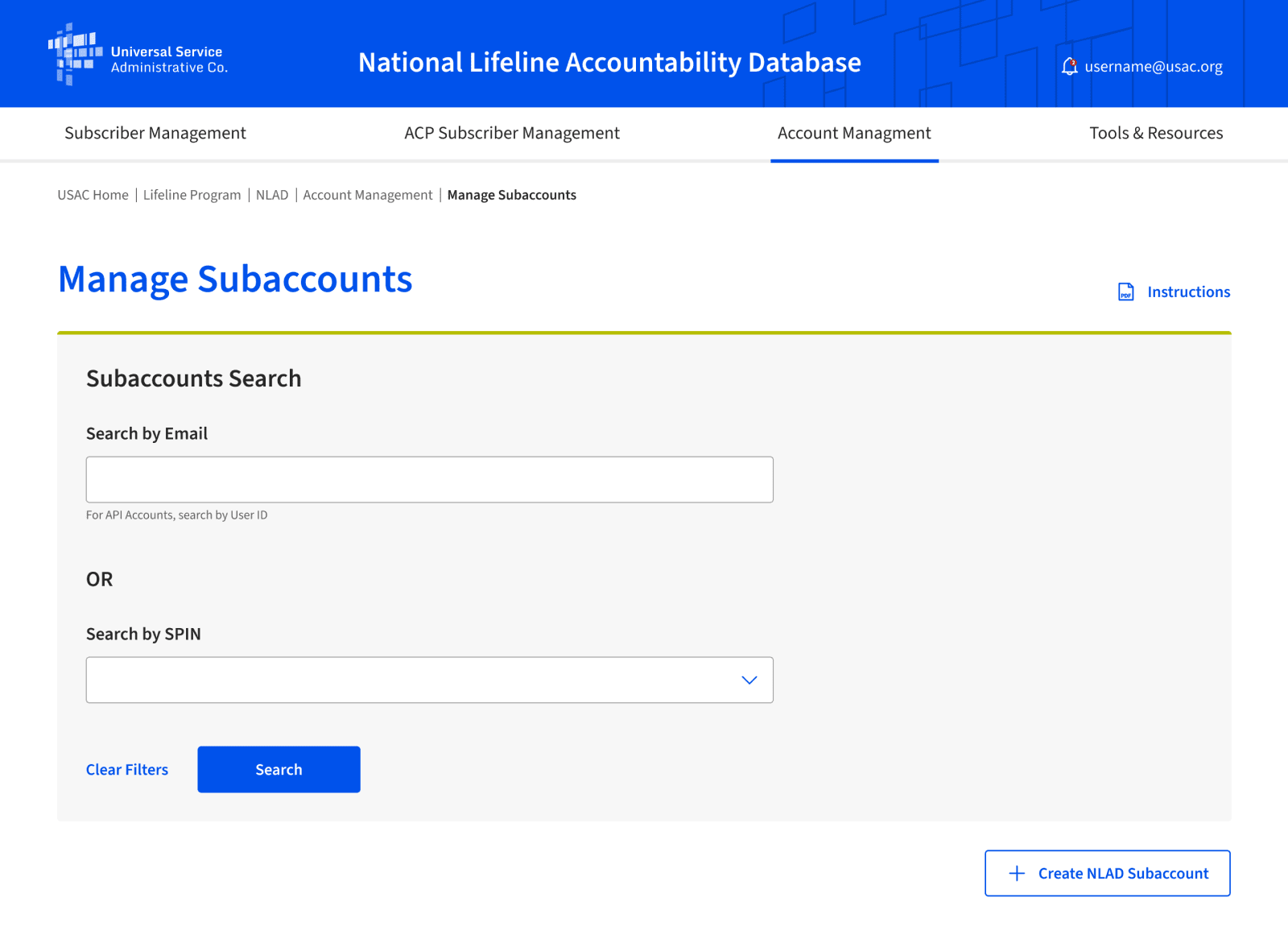
Task: Open the Tools & Resources tab
Action: pos(1156,133)
